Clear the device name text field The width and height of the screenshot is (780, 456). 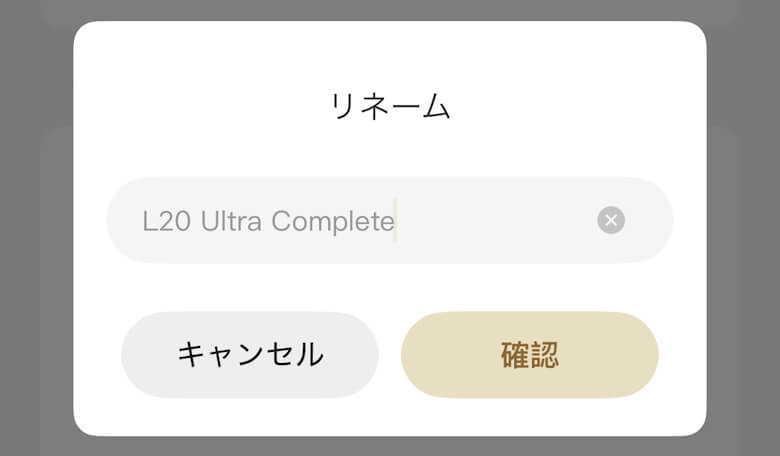611,220
